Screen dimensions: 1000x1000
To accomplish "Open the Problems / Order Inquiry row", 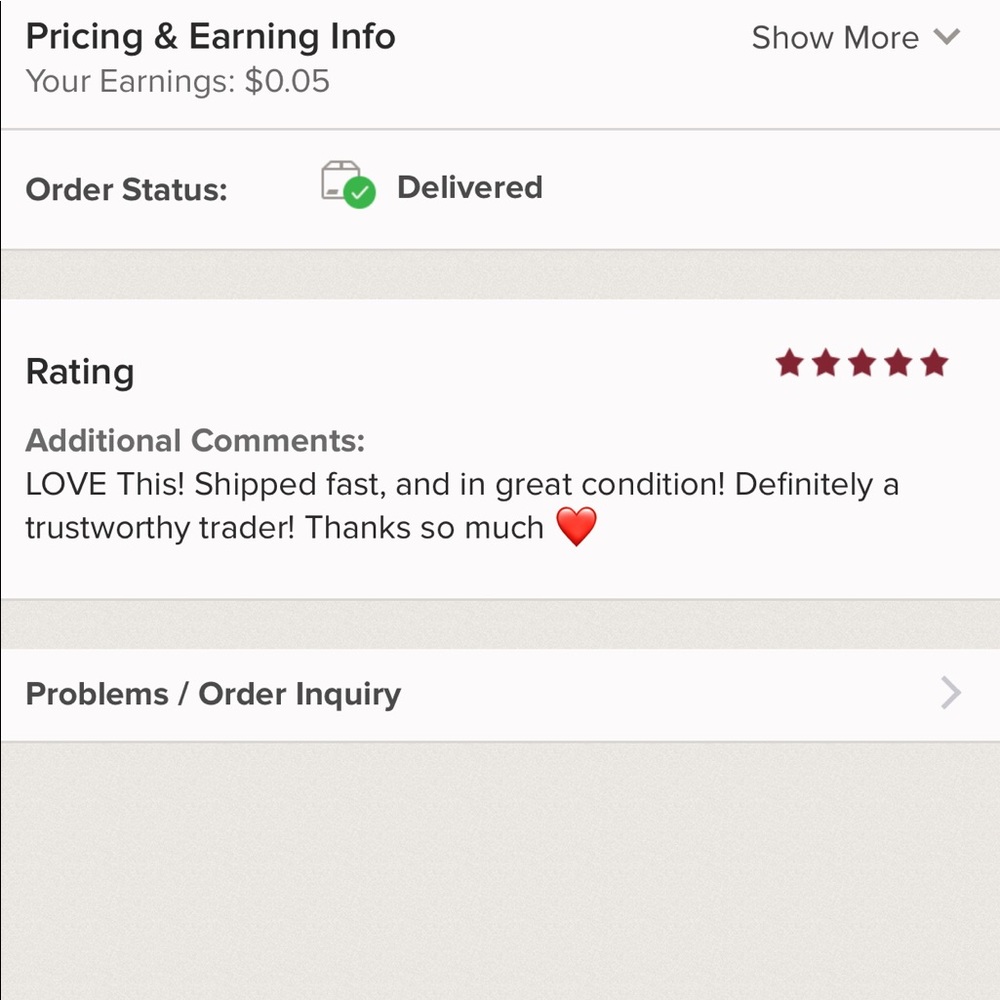I will click(213, 694).
